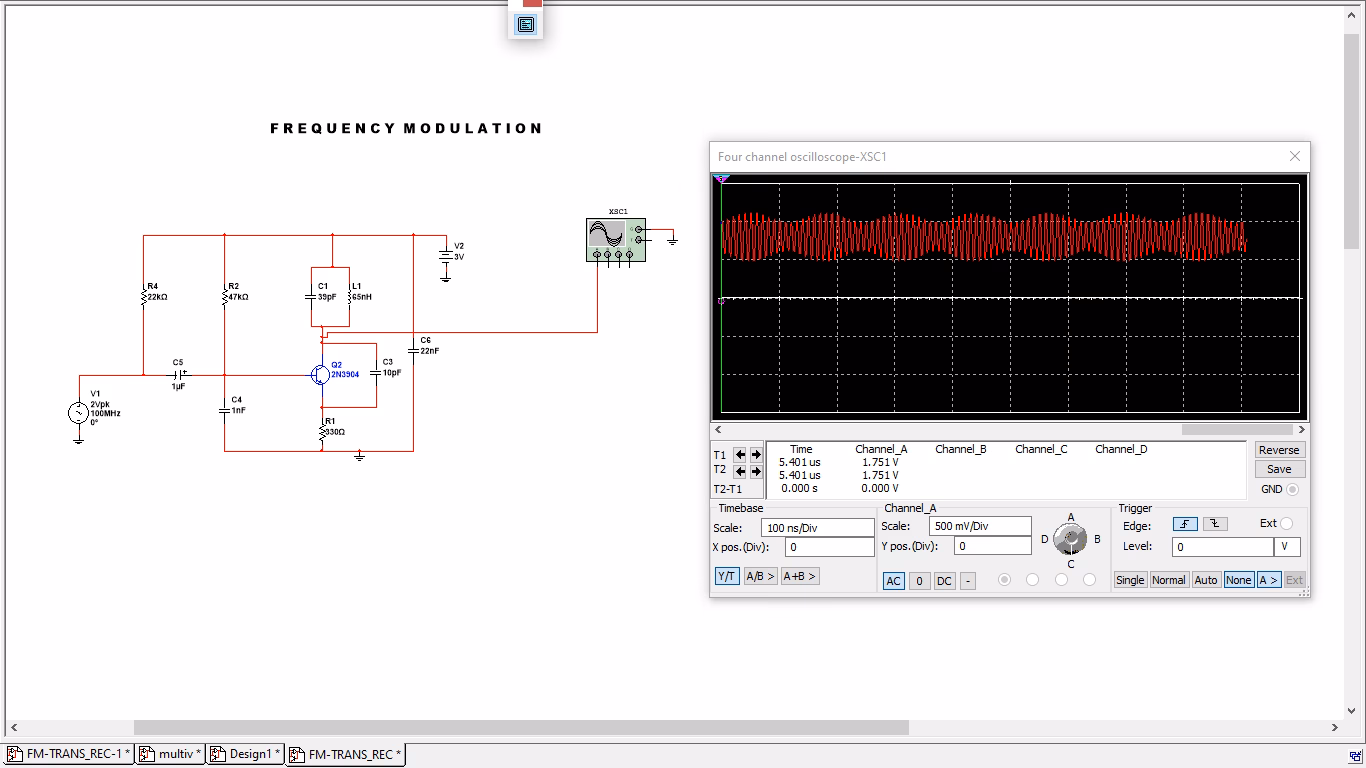Click the channel selector knob
The width and height of the screenshot is (1366, 768).
pos(1070,540)
